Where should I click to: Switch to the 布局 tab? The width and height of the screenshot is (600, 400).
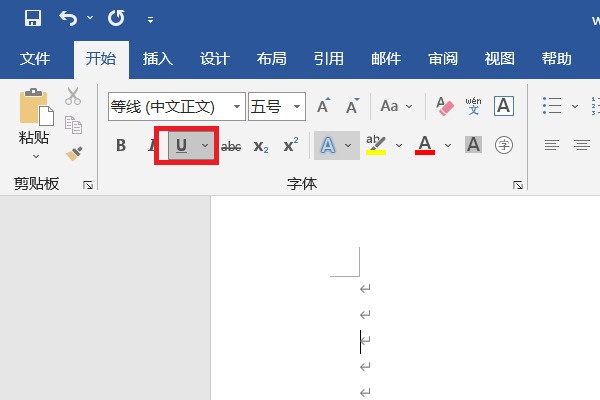(271, 59)
